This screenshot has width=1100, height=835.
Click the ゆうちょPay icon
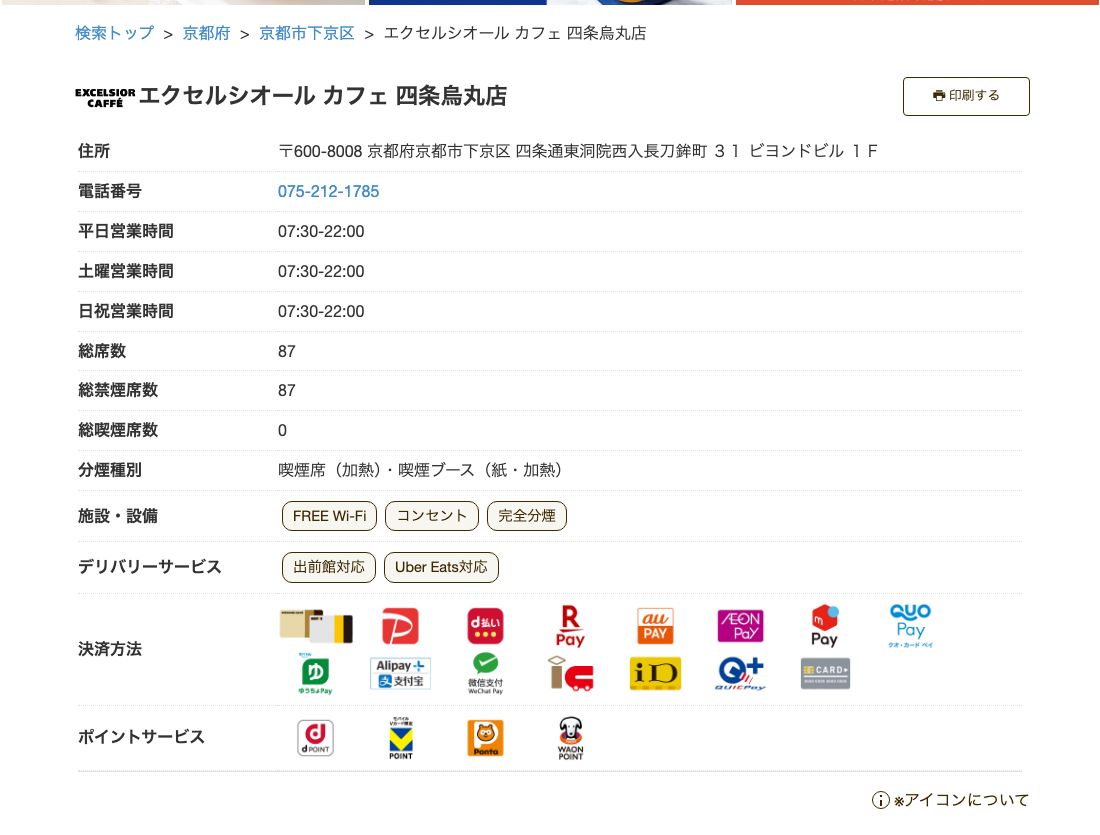(316, 674)
